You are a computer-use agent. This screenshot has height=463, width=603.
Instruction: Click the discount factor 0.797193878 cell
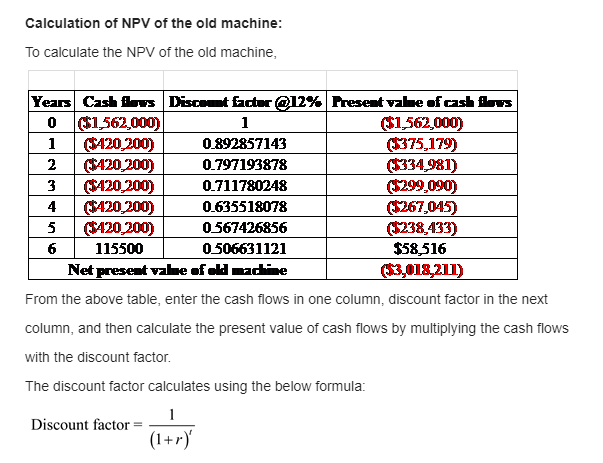[x=245, y=165]
